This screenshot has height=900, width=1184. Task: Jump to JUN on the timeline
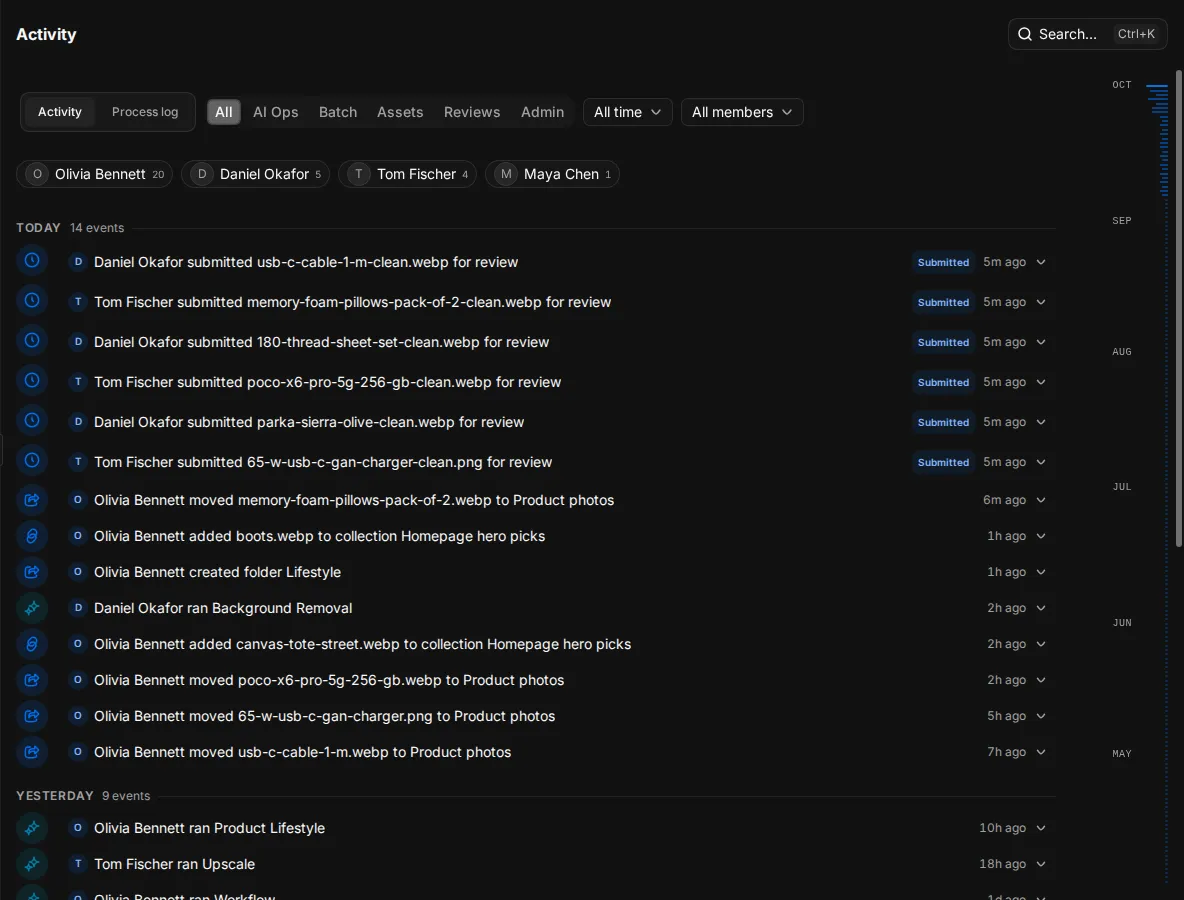pyautogui.click(x=1121, y=623)
